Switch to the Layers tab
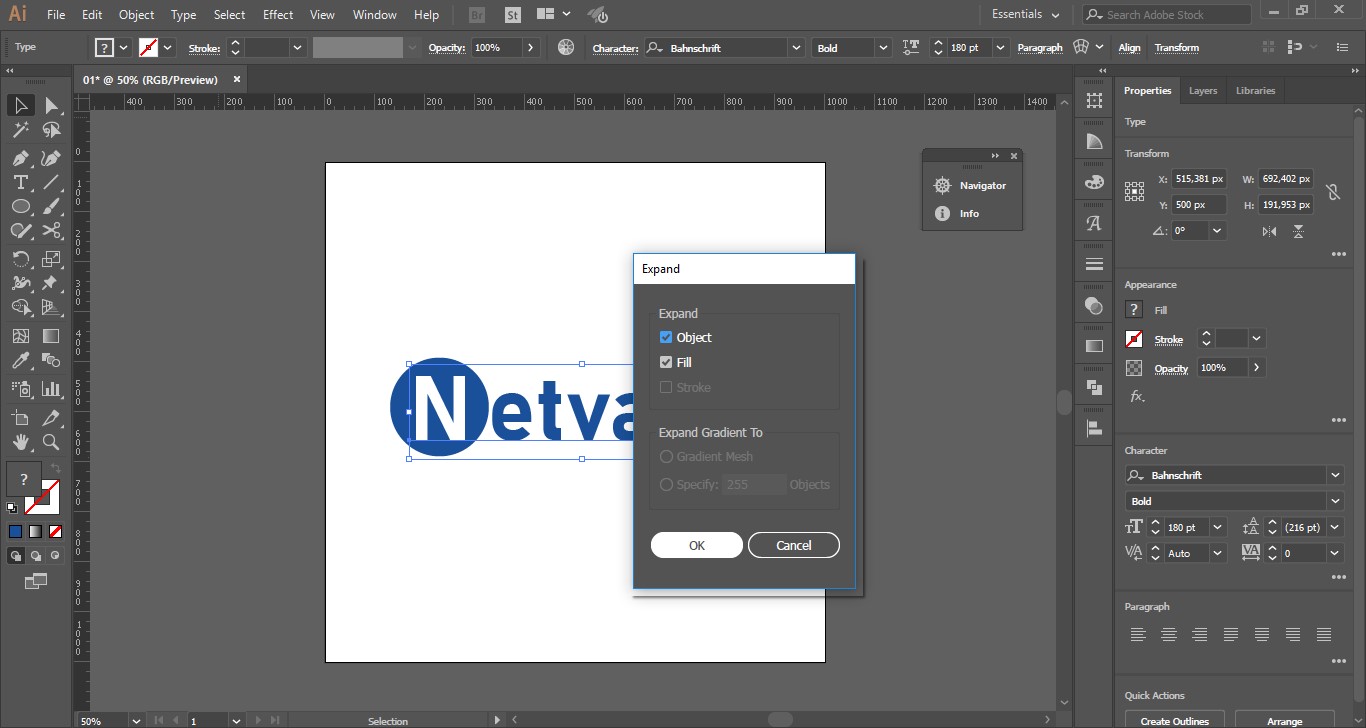 point(1202,91)
